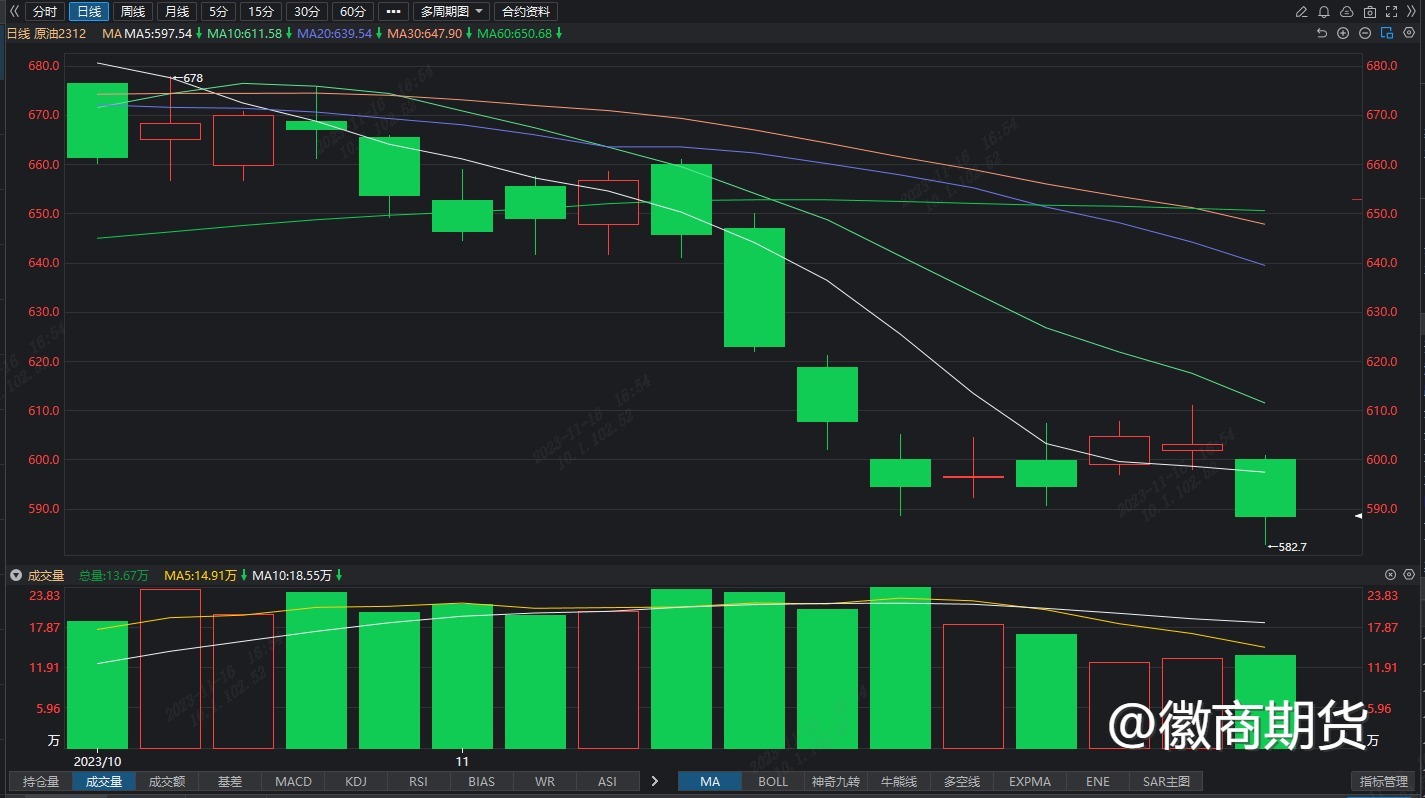Show the ASI sub-indicator
The width and height of the screenshot is (1425, 798).
tap(607, 781)
